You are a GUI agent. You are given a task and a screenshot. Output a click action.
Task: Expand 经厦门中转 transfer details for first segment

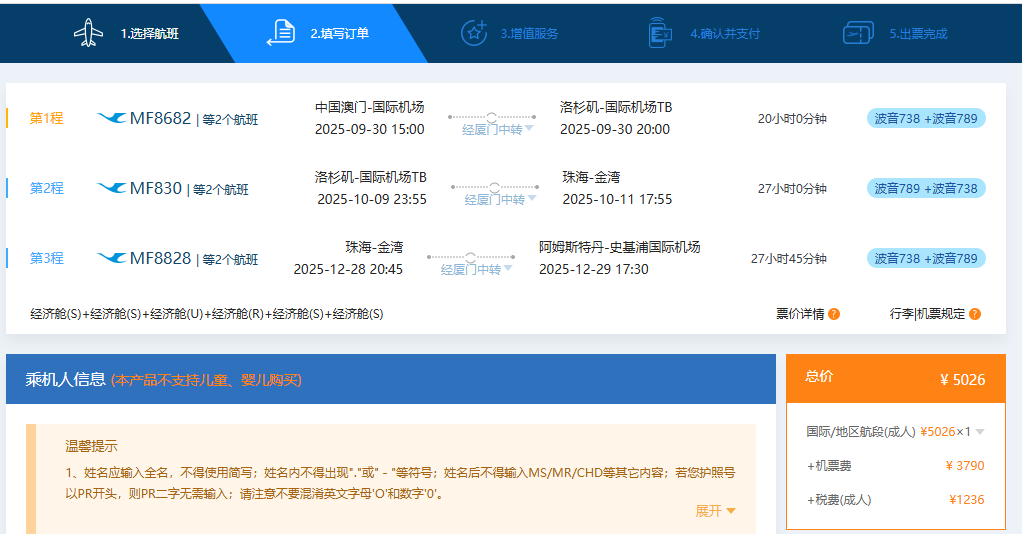click(498, 129)
